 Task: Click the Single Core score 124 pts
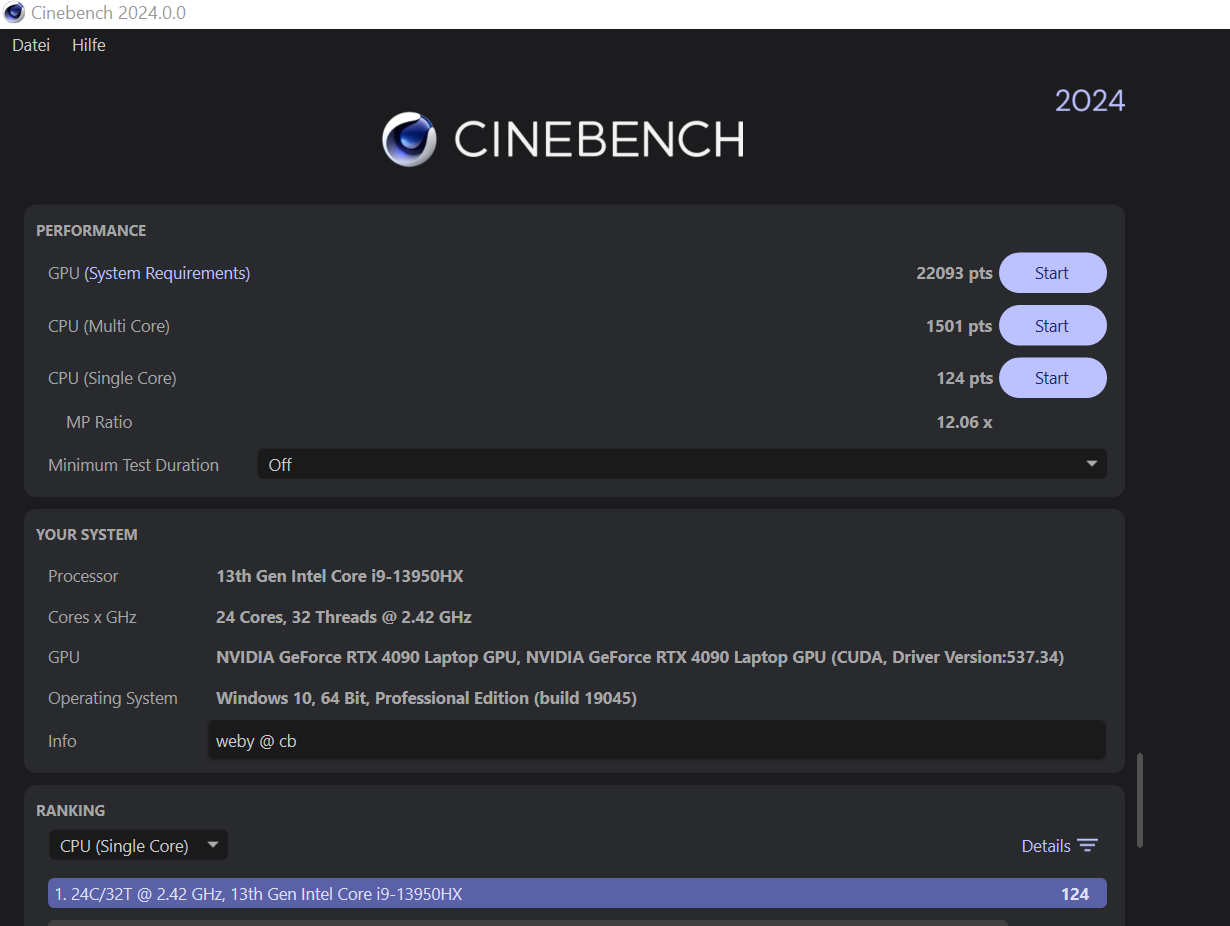coord(965,378)
